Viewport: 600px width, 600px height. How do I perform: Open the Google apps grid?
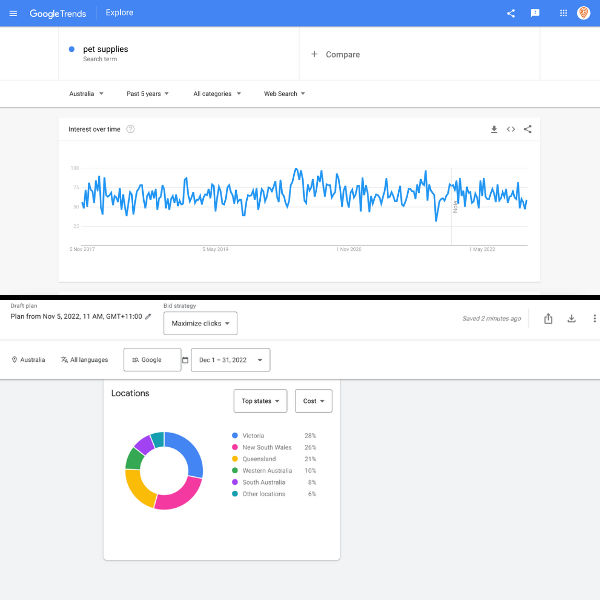[x=563, y=13]
